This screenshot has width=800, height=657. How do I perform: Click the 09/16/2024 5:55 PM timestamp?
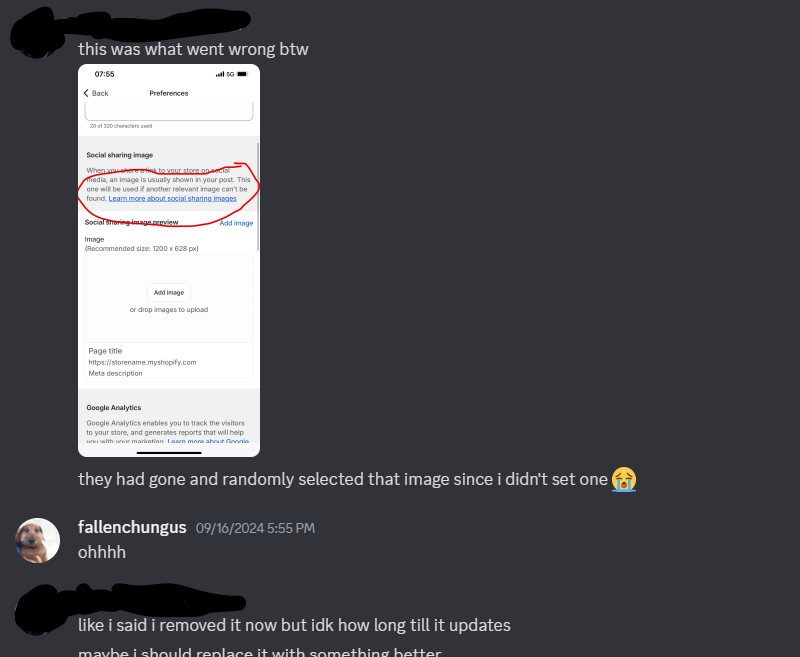(x=255, y=528)
